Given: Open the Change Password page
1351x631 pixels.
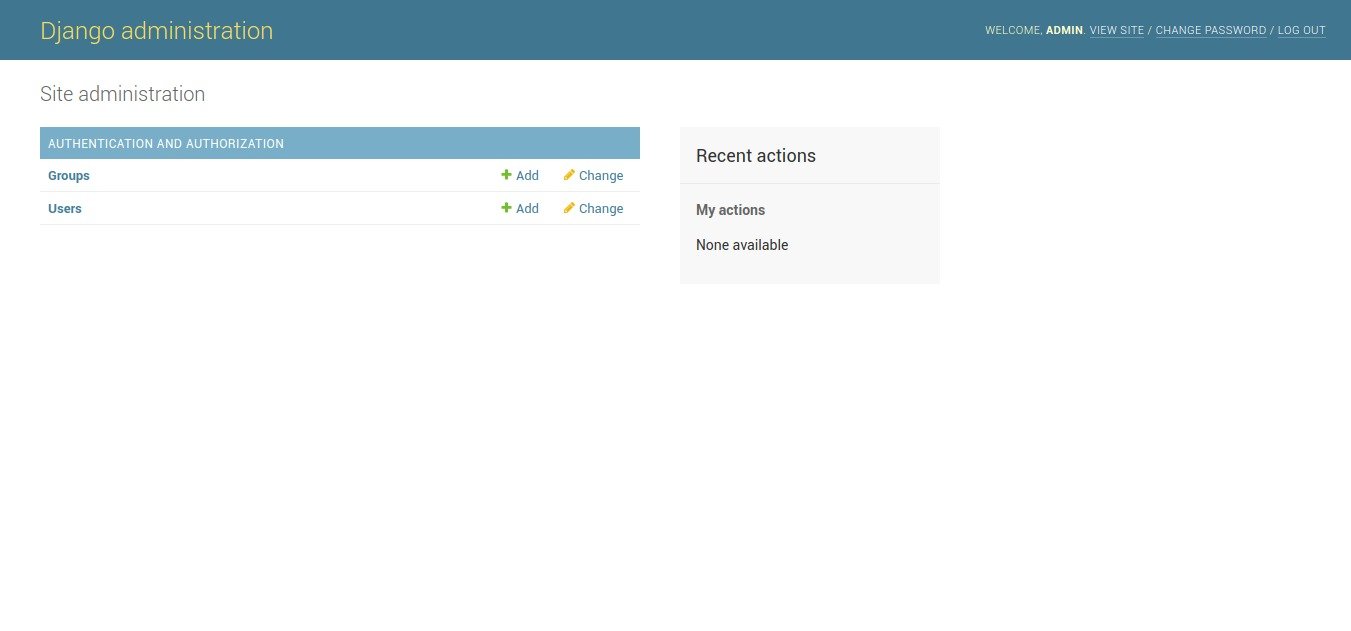Looking at the screenshot, I should (1210, 31).
